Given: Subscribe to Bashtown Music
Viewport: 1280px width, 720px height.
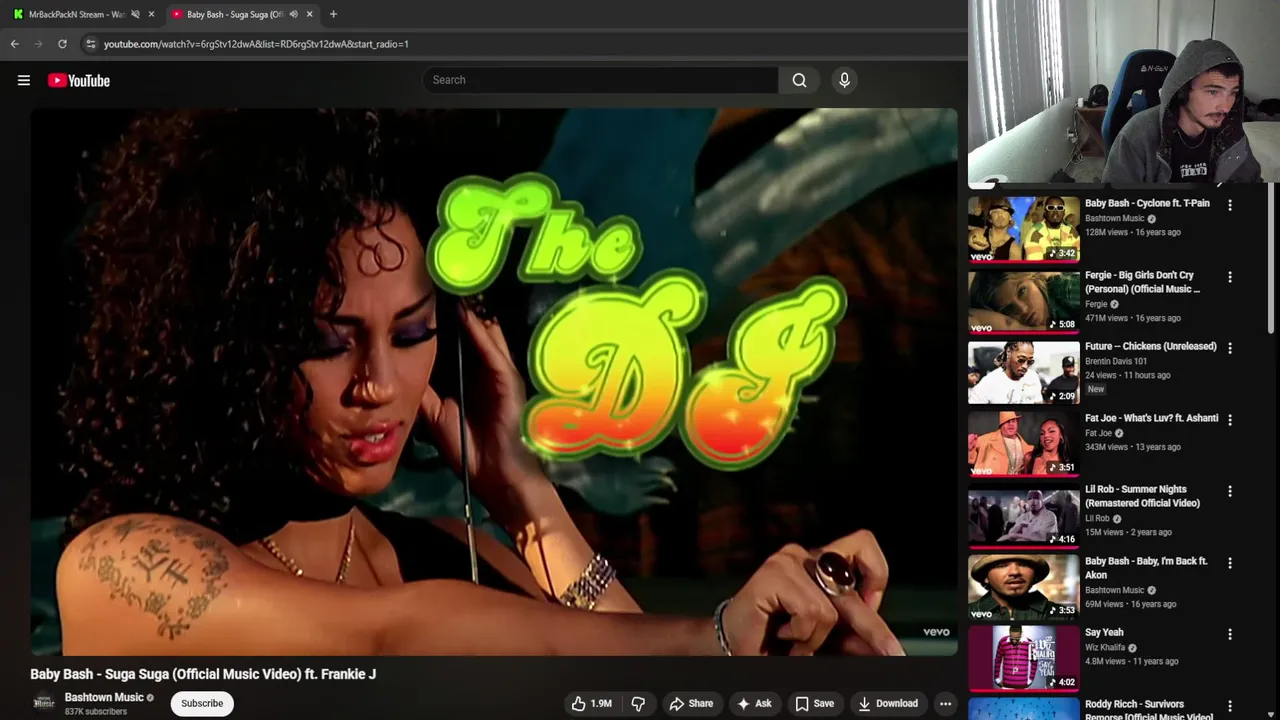Looking at the screenshot, I should pos(202,703).
